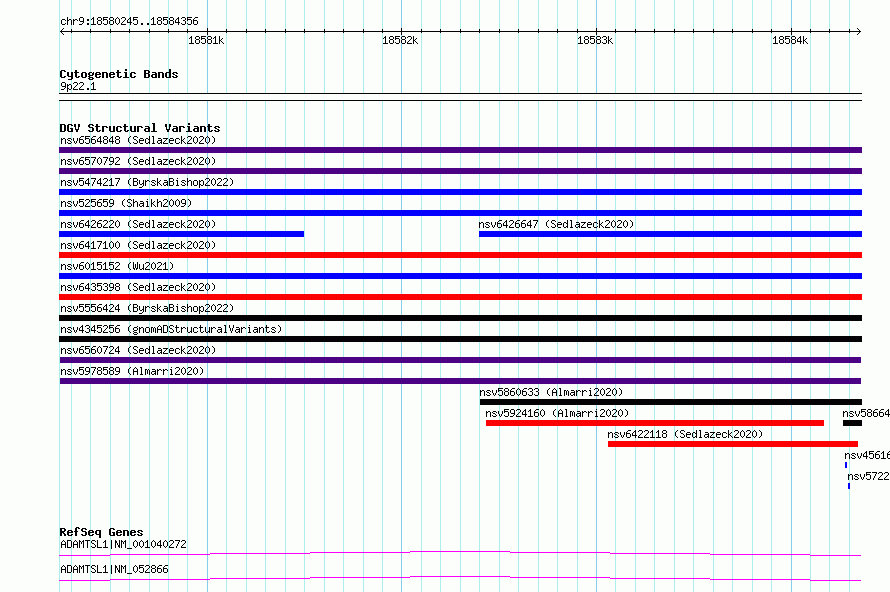Open variant nsv525659 (Shaikh2009)
Image resolution: width=890 pixels, height=592 pixels.
coord(126,203)
